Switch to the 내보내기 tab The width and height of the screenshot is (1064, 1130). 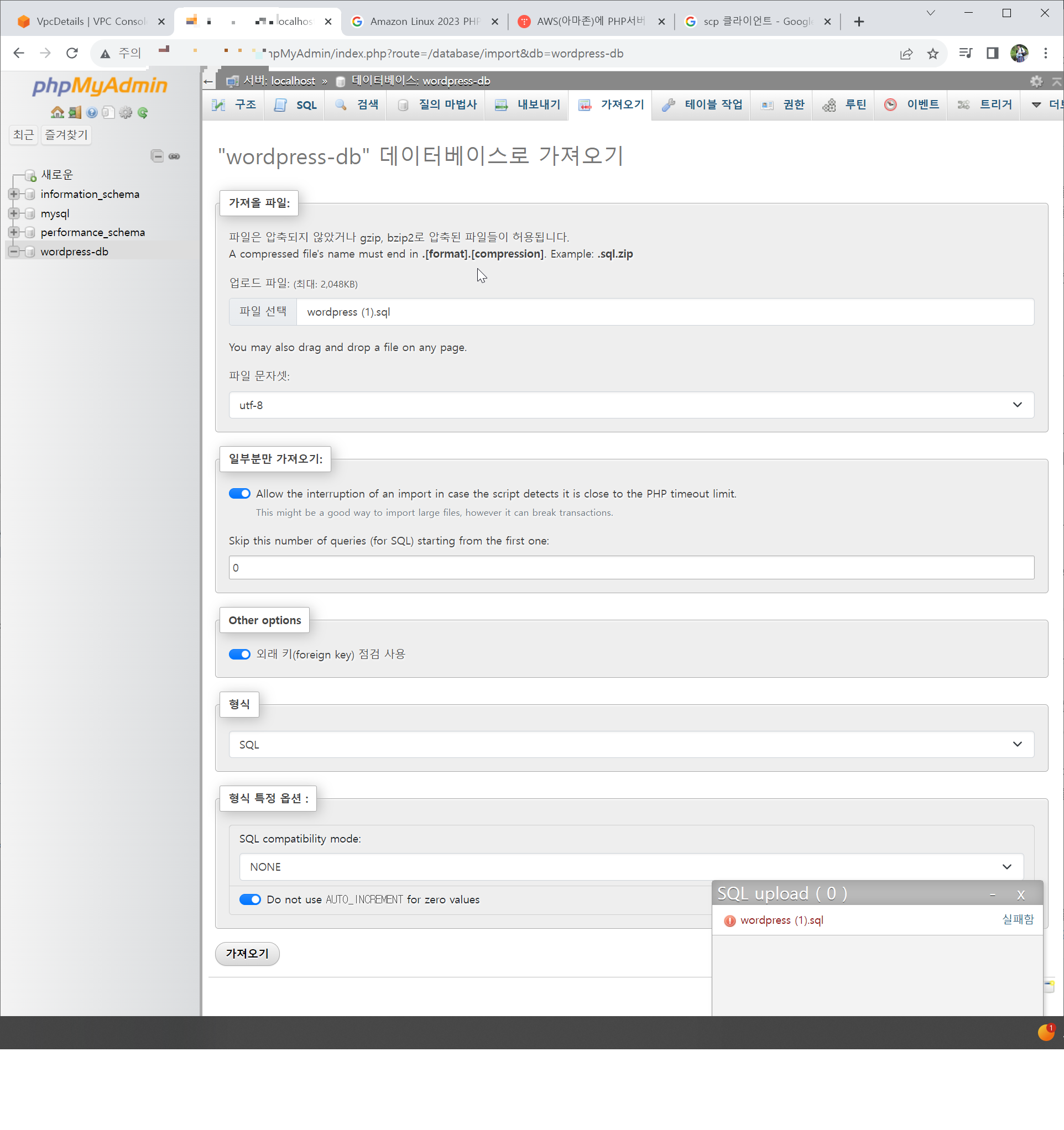[527, 104]
